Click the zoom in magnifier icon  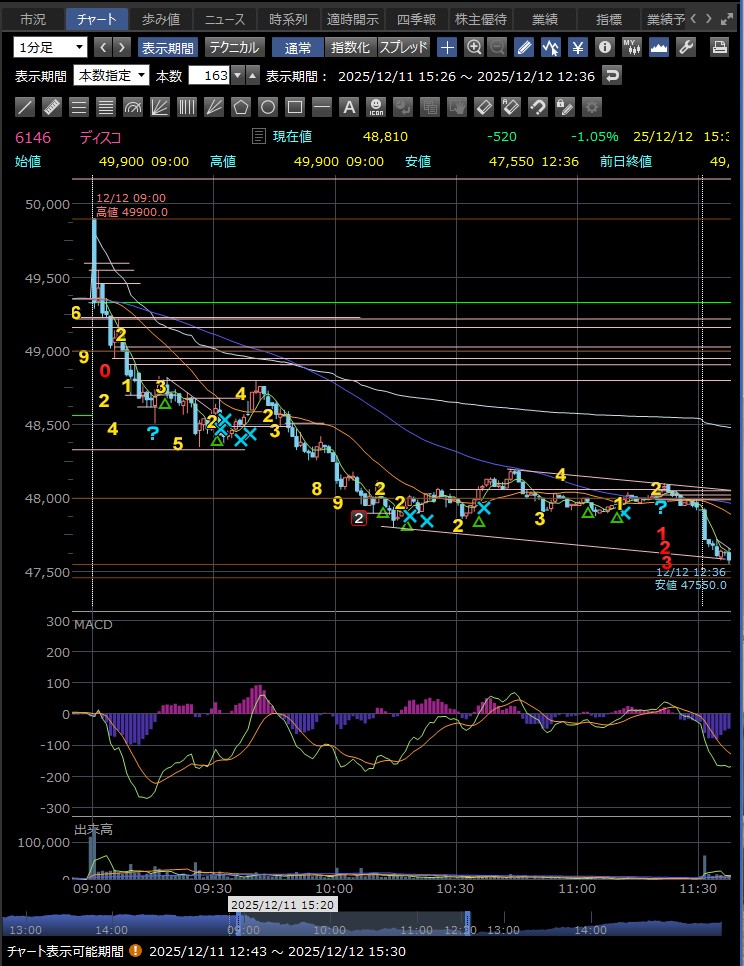point(473,47)
